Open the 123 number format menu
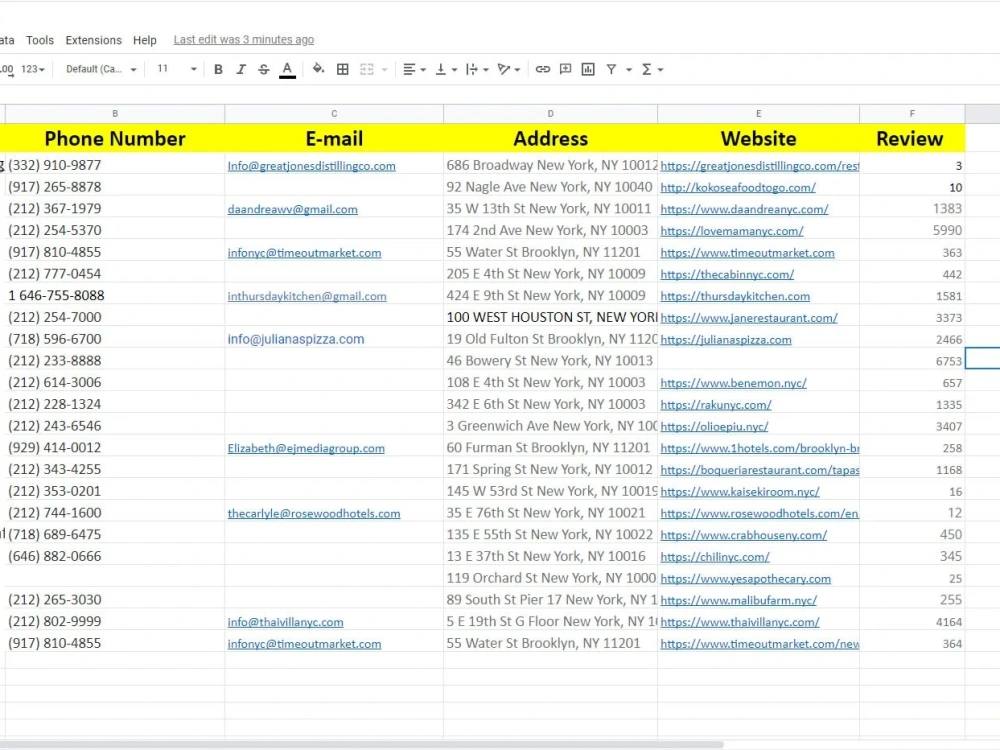The height and width of the screenshot is (750, 1000). click(33, 69)
